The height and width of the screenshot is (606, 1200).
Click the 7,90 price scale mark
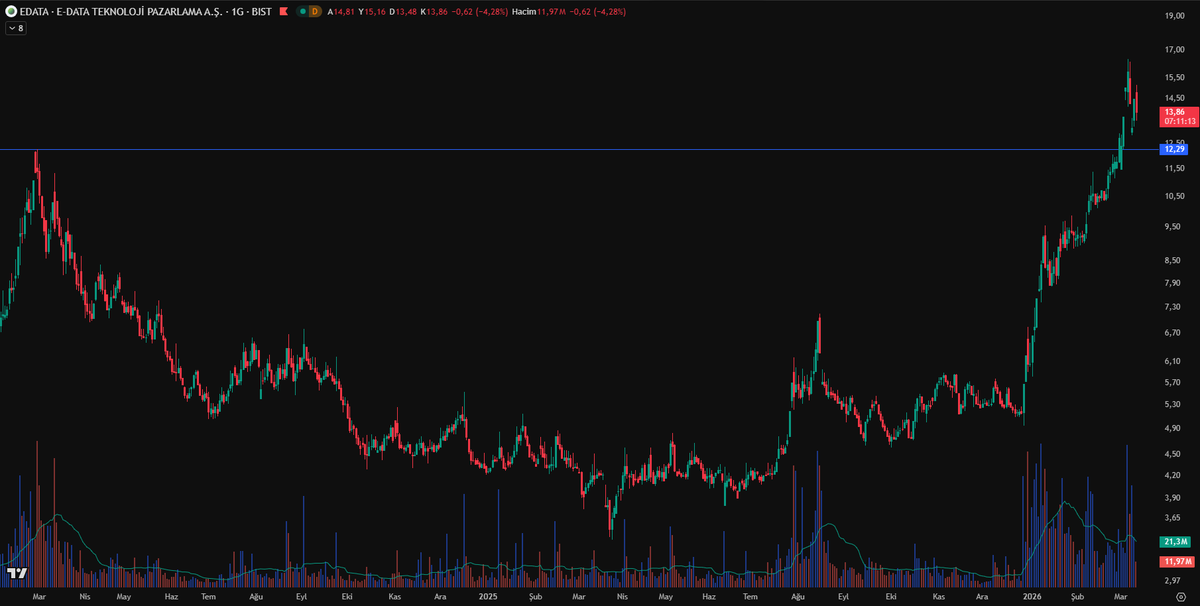pos(1174,283)
